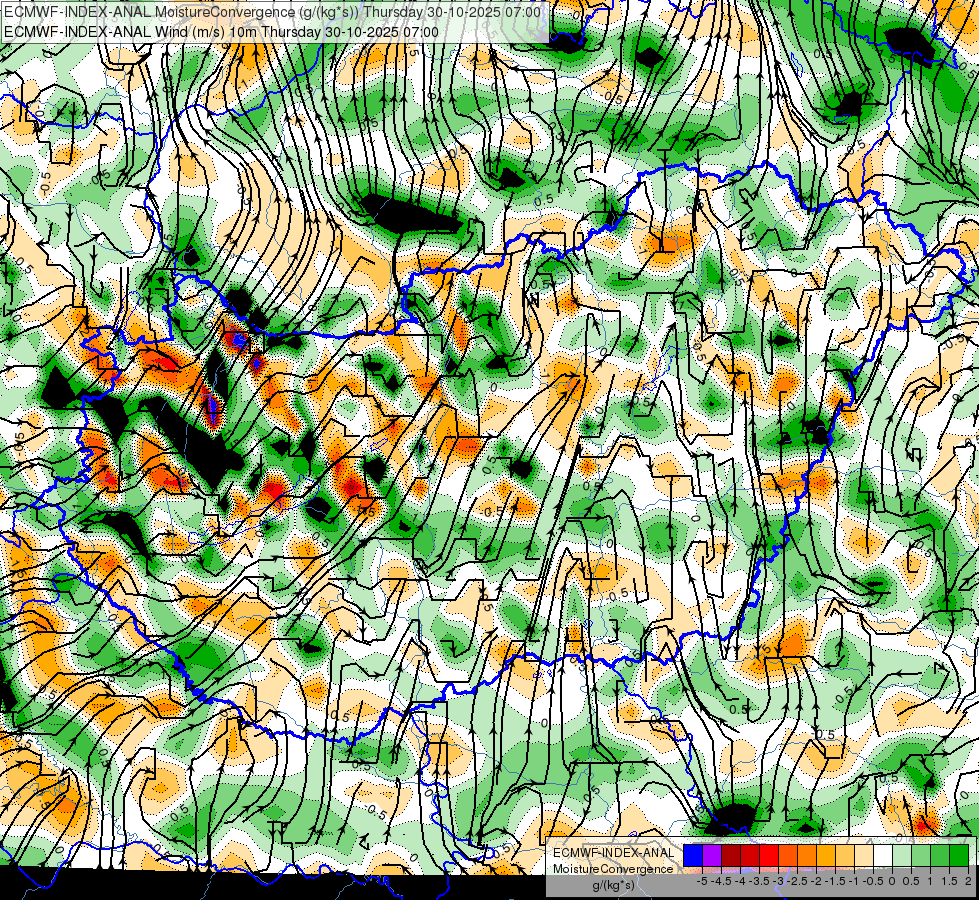Pick the white legend swatch
This screenshot has width=979, height=900.
(883, 856)
